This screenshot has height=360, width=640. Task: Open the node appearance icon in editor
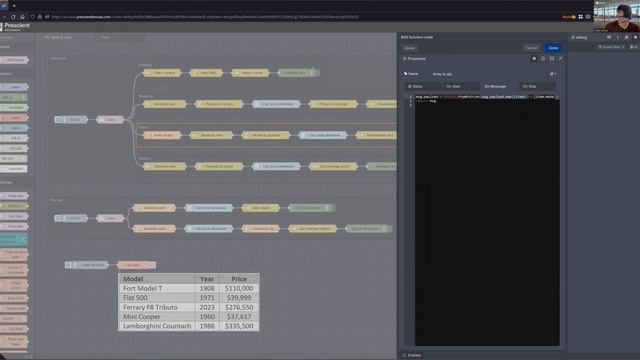click(x=552, y=59)
